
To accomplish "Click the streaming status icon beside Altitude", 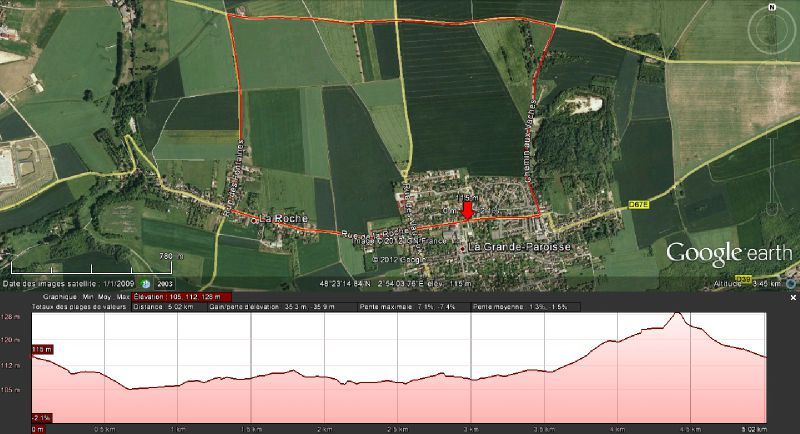I will point(791,284).
